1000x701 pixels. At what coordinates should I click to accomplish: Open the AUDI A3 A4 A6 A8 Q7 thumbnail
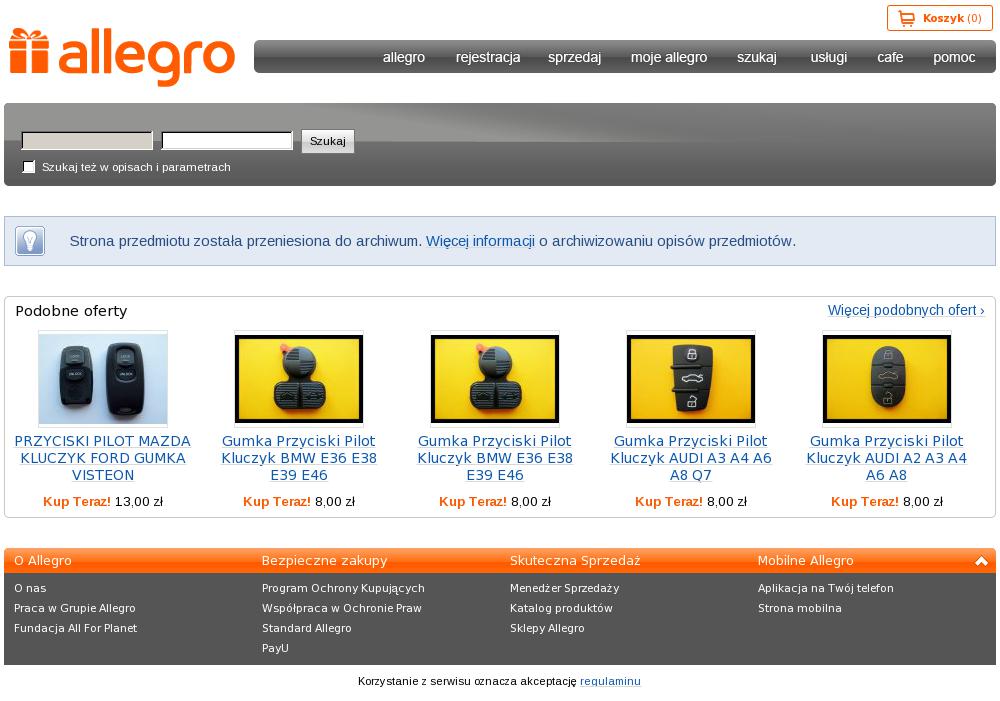691,379
